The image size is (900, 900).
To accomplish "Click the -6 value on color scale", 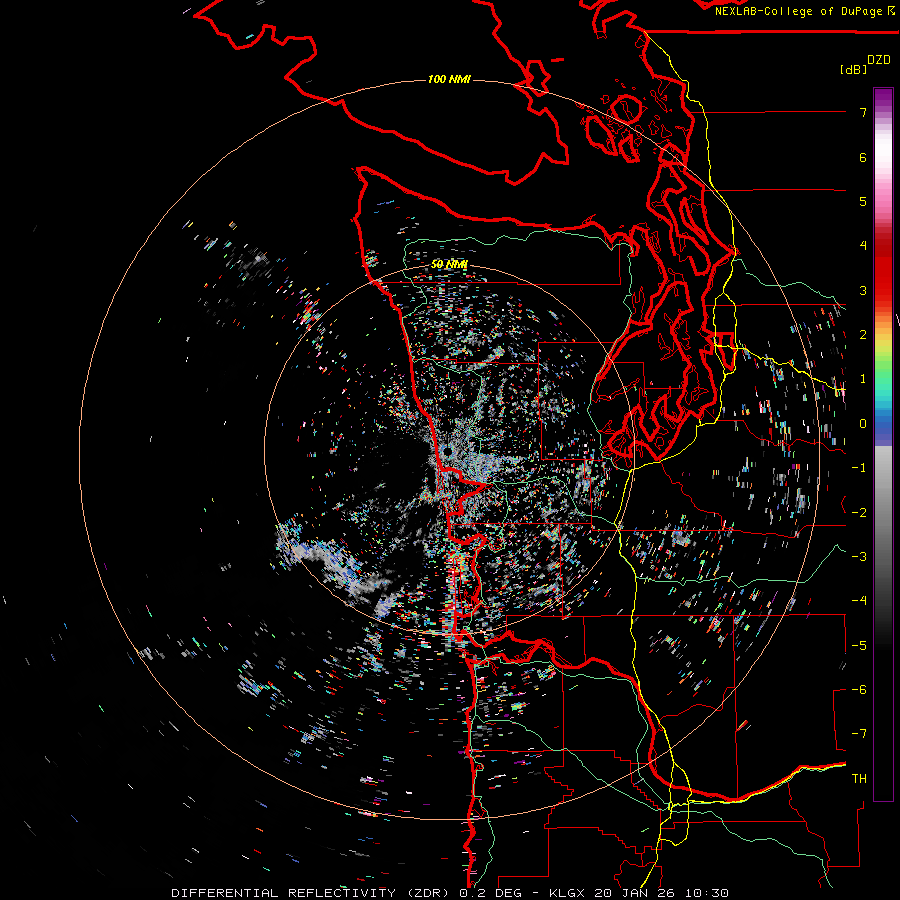I will pyautogui.click(x=859, y=690).
